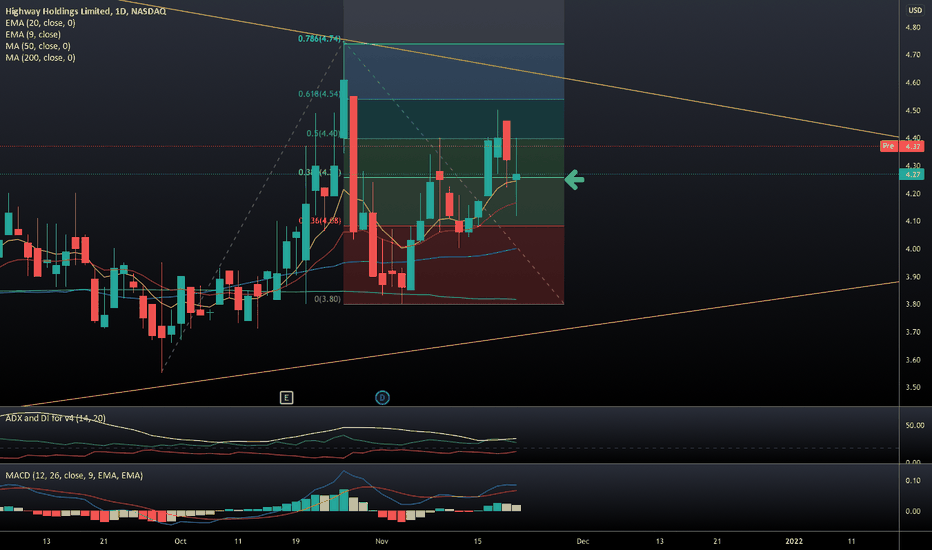The image size is (932, 550).
Task: Select the 0(3.80) Fibonacci level label
Action: [328, 299]
